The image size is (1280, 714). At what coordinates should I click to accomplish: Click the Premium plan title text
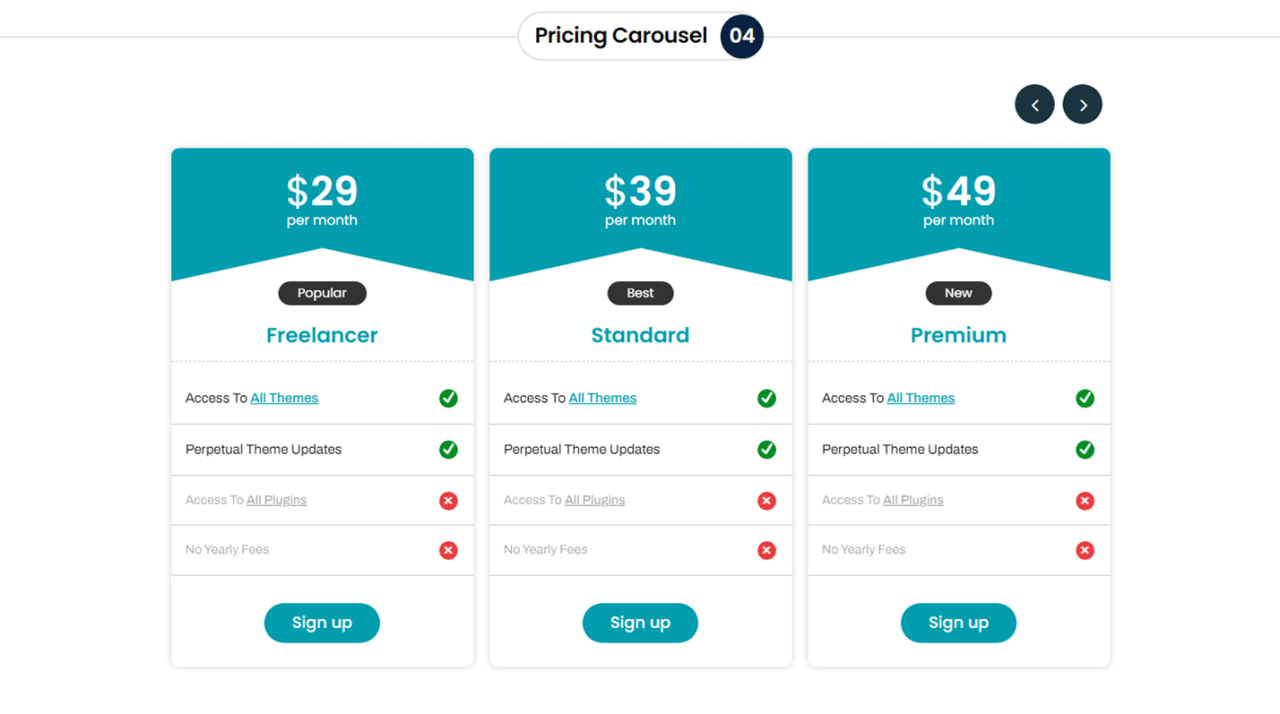coord(958,335)
